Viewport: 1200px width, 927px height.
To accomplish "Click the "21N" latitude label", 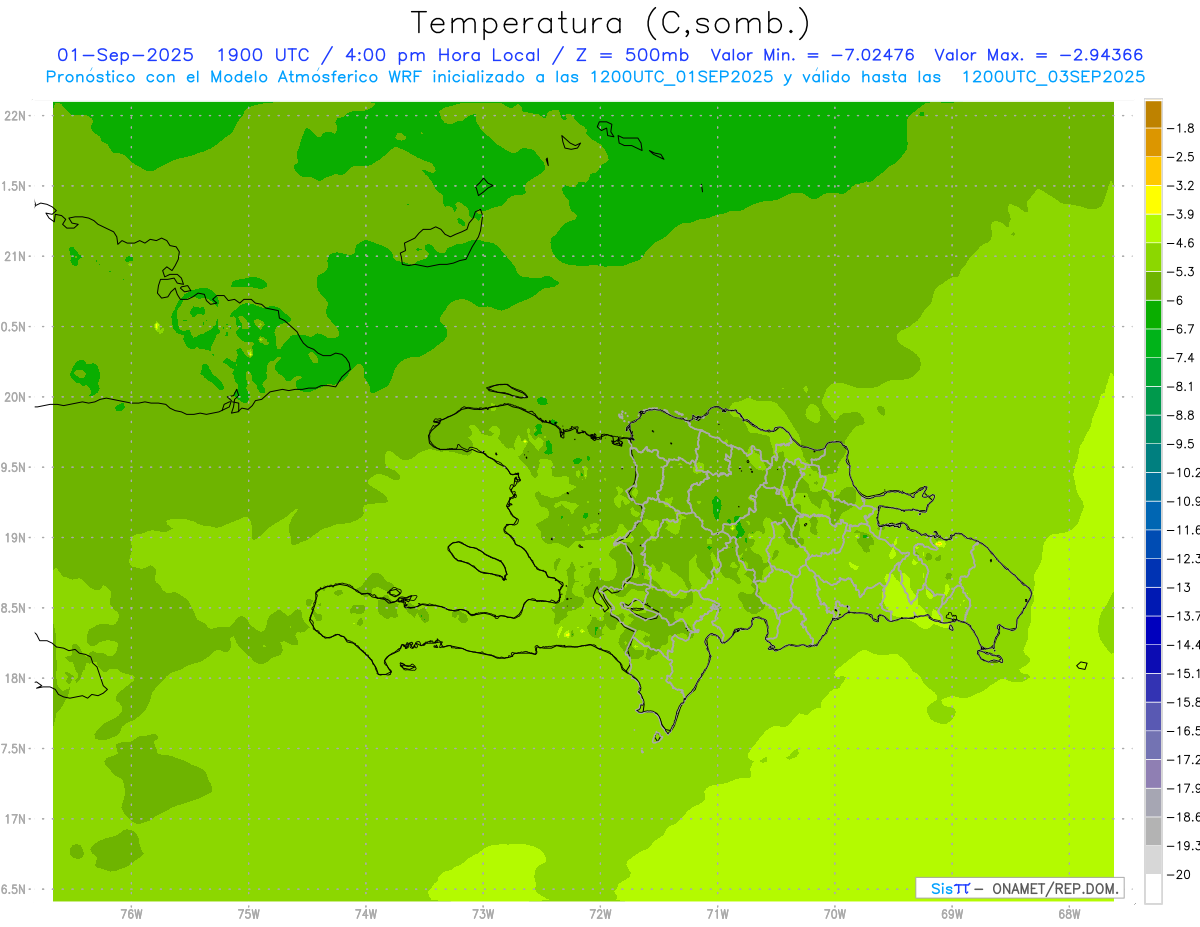I will coord(14,257).
